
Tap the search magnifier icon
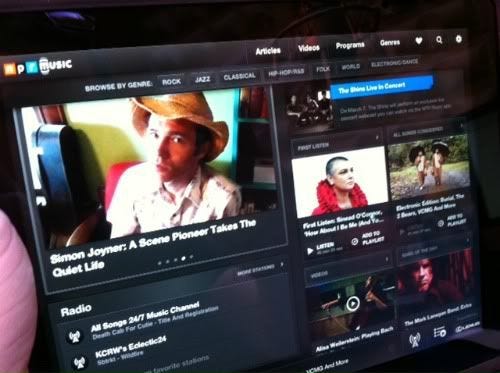tap(439, 40)
